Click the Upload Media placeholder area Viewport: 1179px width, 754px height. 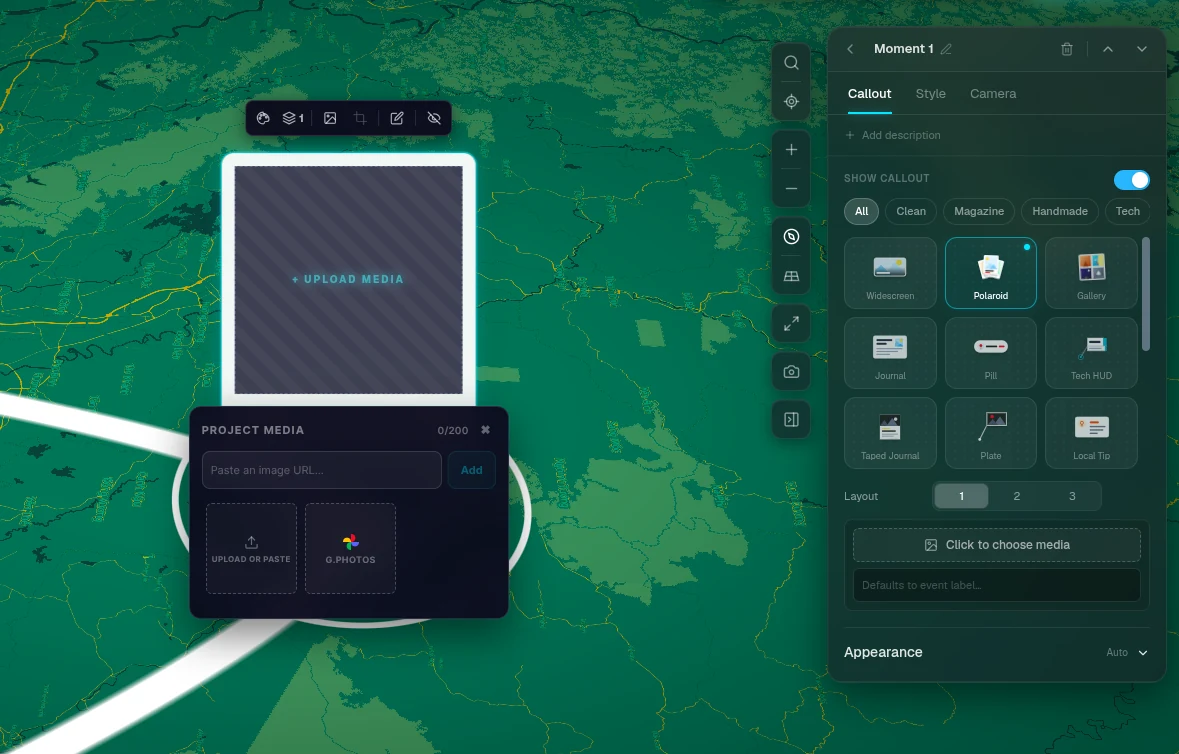pyautogui.click(x=348, y=280)
